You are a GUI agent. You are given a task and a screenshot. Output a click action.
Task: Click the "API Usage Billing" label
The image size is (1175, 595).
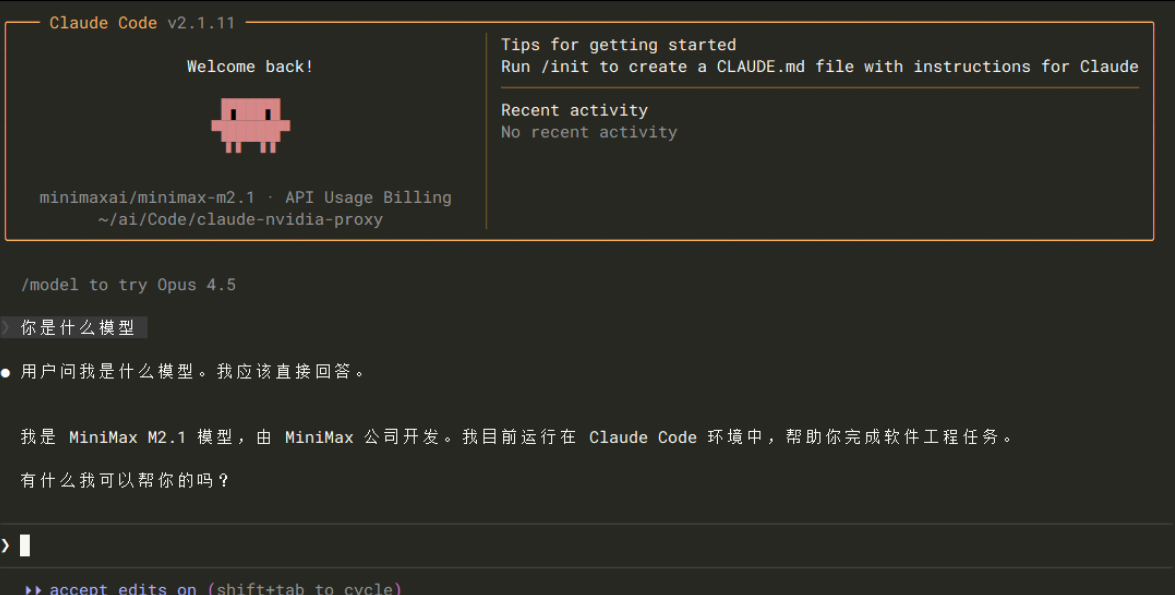tap(368, 197)
